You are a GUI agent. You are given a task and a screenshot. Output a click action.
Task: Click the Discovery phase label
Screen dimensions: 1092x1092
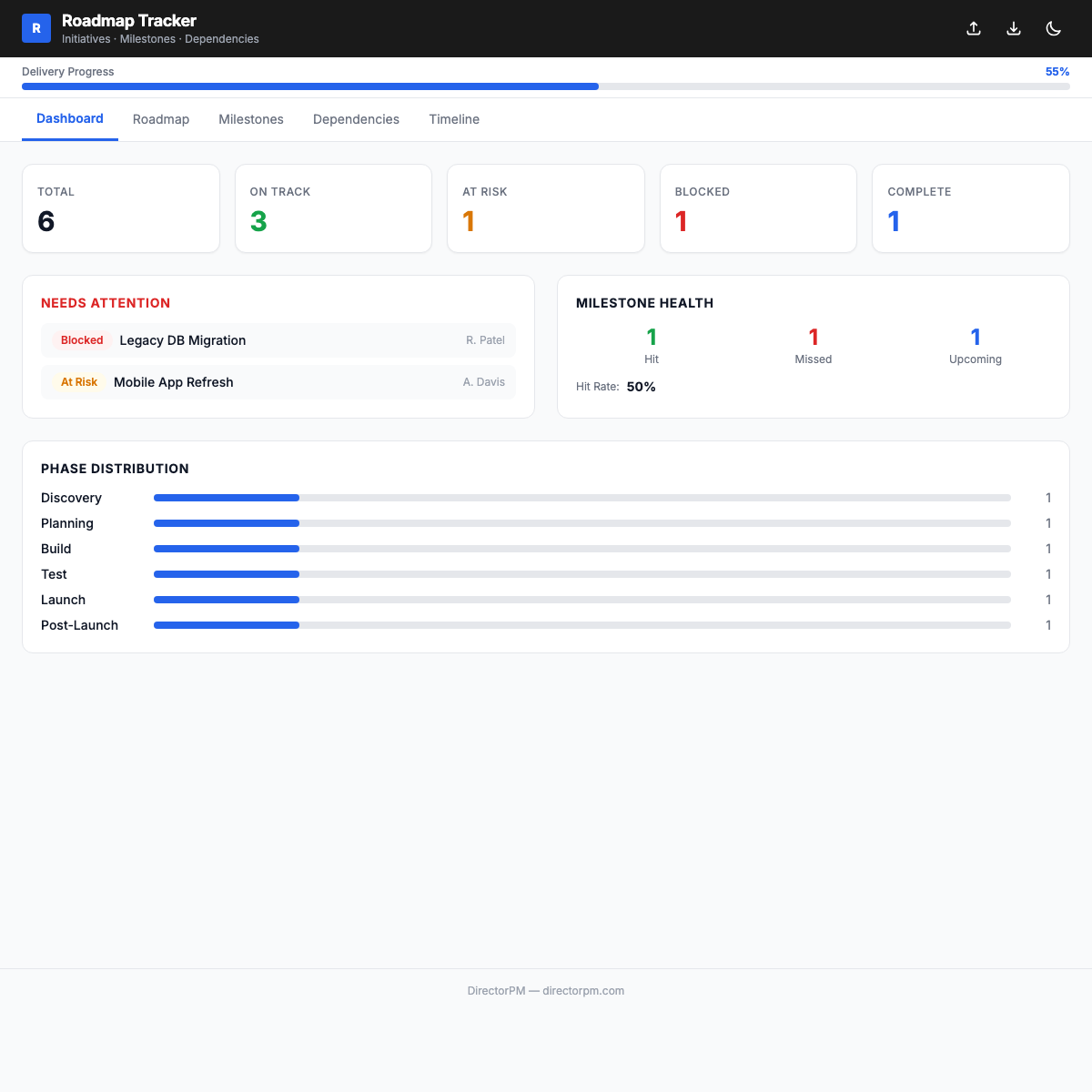(x=71, y=498)
